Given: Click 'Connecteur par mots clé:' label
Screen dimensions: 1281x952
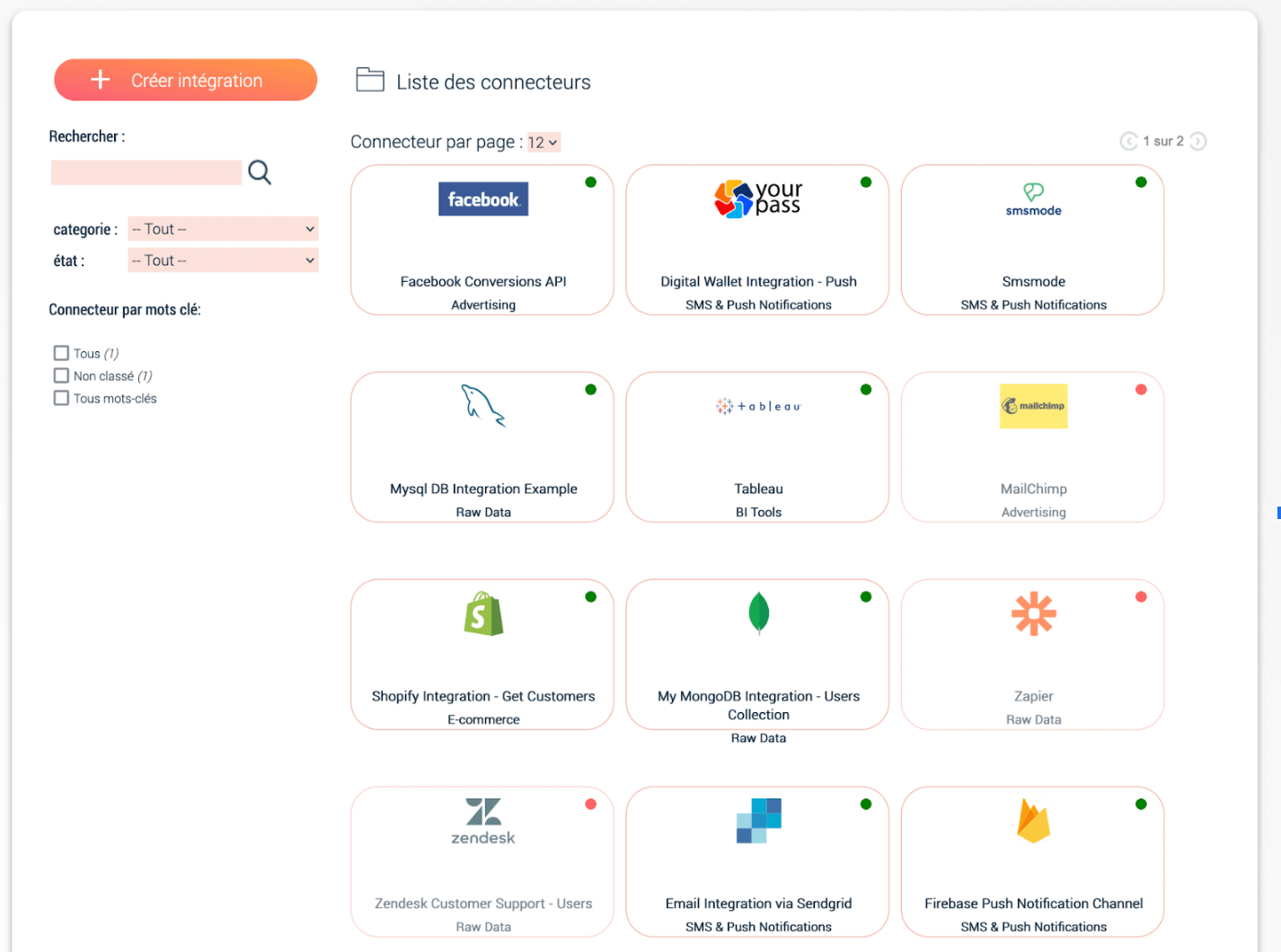Looking at the screenshot, I should pyautogui.click(x=125, y=310).
